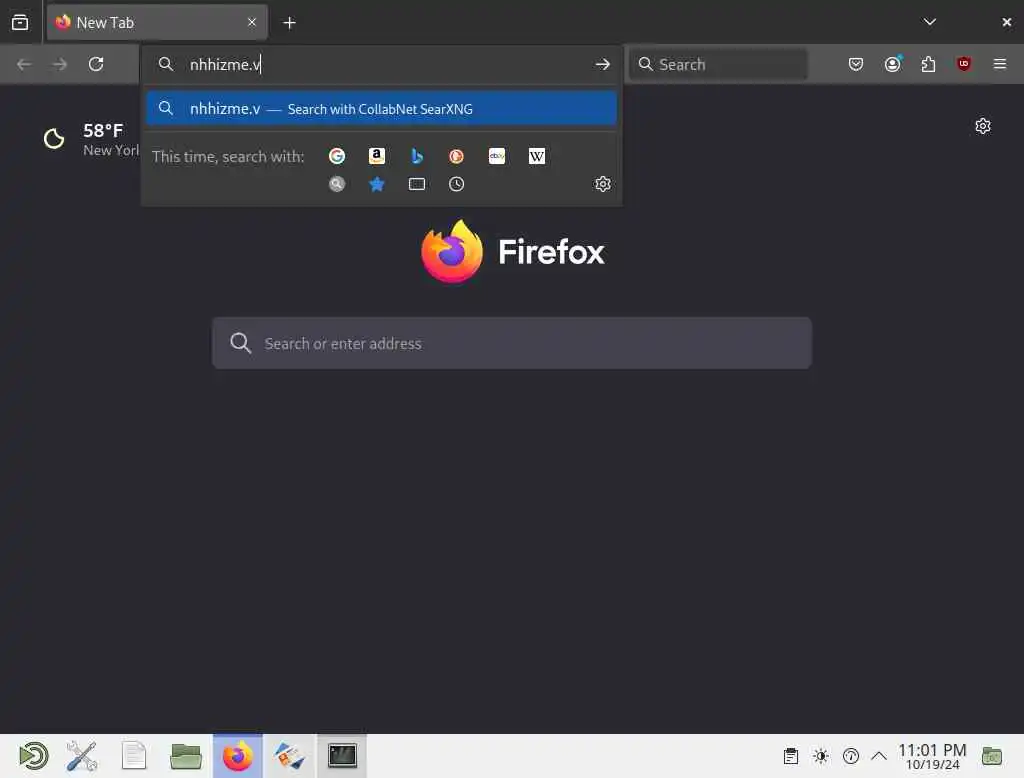Open the text document app in the taskbar
The image size is (1024, 778).
pyautogui.click(x=134, y=756)
